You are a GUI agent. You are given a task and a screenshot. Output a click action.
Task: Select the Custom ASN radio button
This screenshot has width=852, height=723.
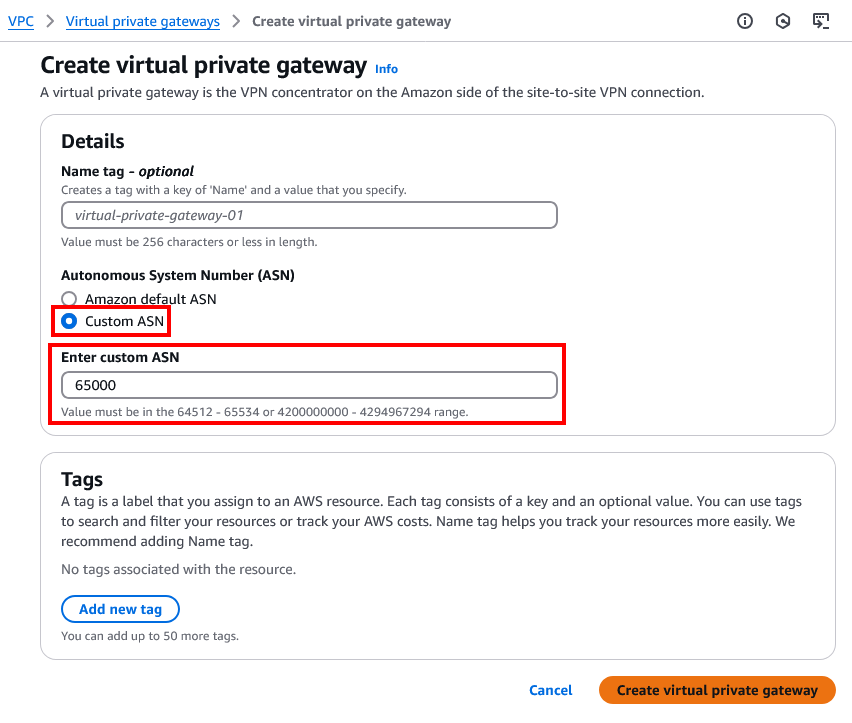[69, 321]
